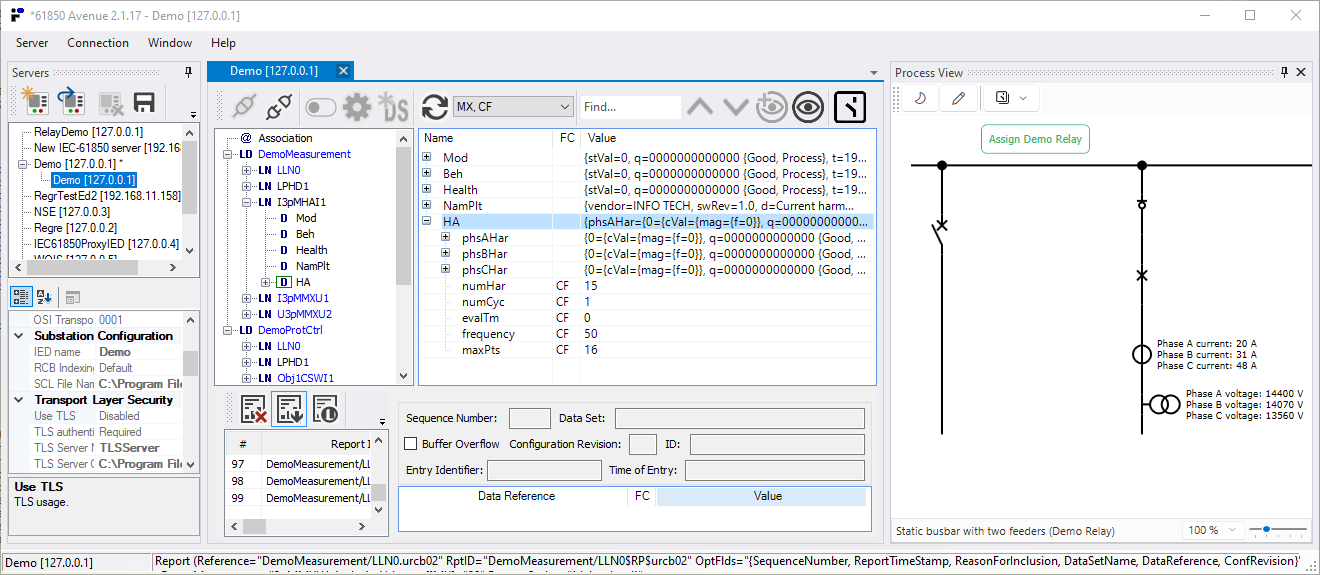
Task: Click the Find... search field
Action: pyautogui.click(x=630, y=107)
